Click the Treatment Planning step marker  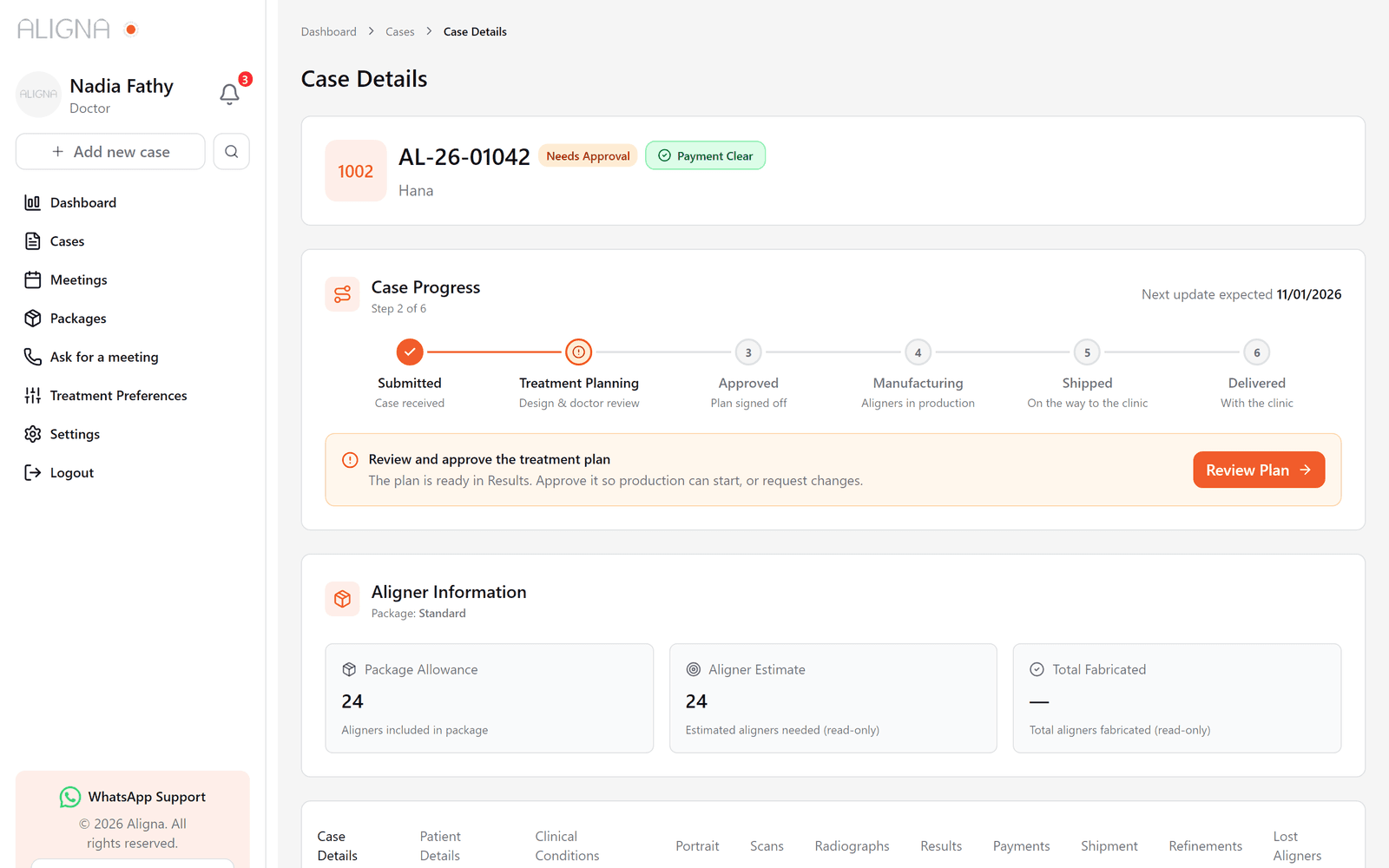pos(579,352)
